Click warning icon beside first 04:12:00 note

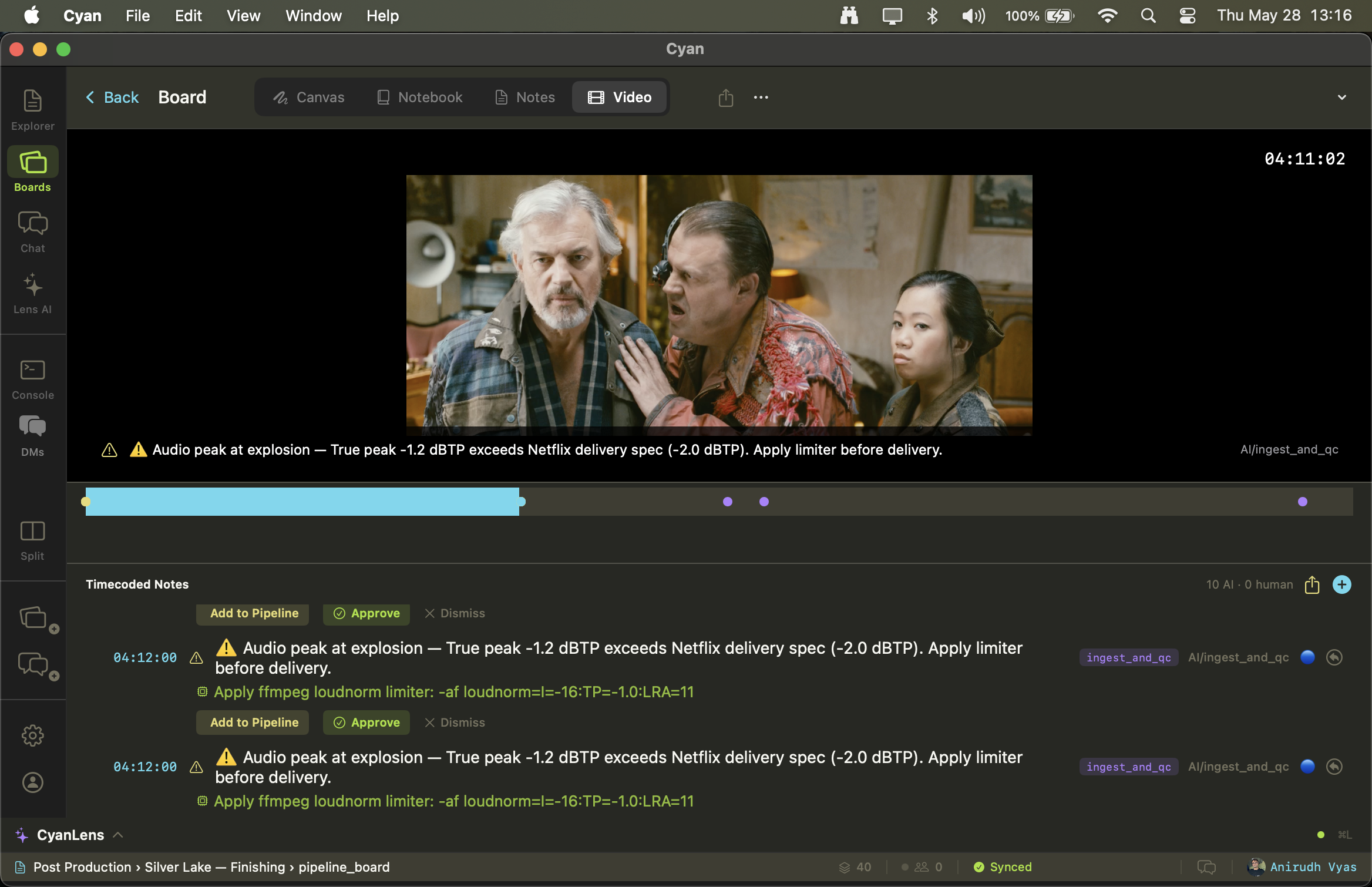pos(197,658)
